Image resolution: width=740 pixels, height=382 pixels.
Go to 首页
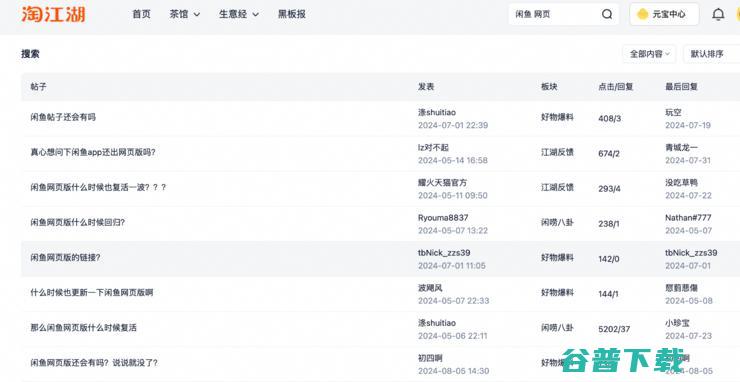point(142,14)
